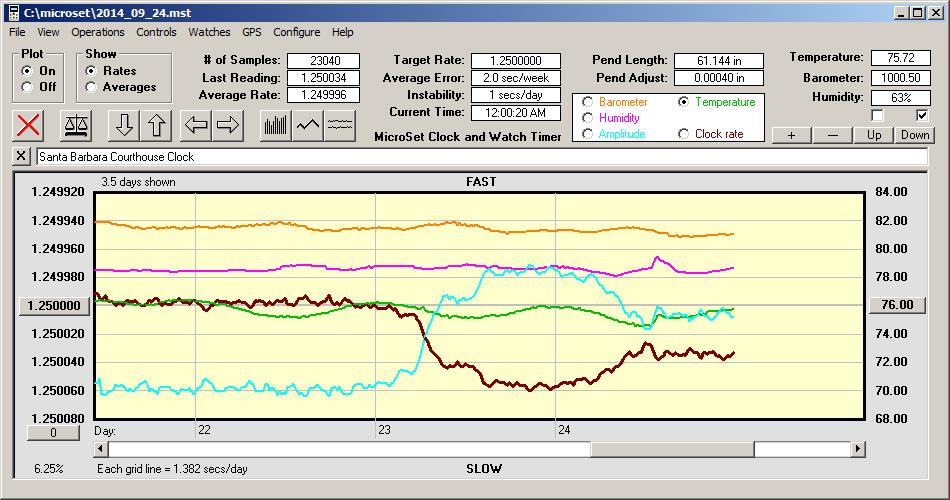This screenshot has height=500, width=950.
Task: Click day 24 marker on time axis
Action: [x=564, y=430]
